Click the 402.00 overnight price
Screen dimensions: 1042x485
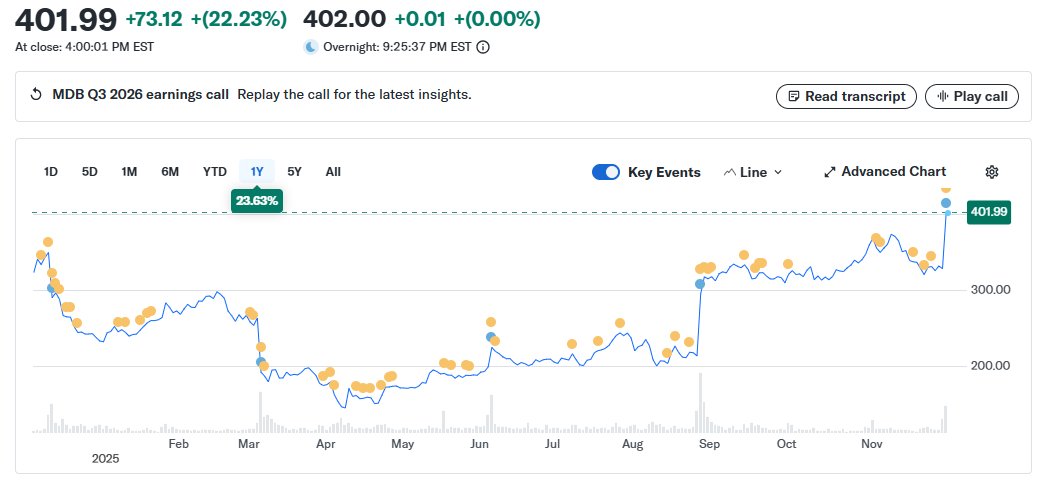click(344, 19)
